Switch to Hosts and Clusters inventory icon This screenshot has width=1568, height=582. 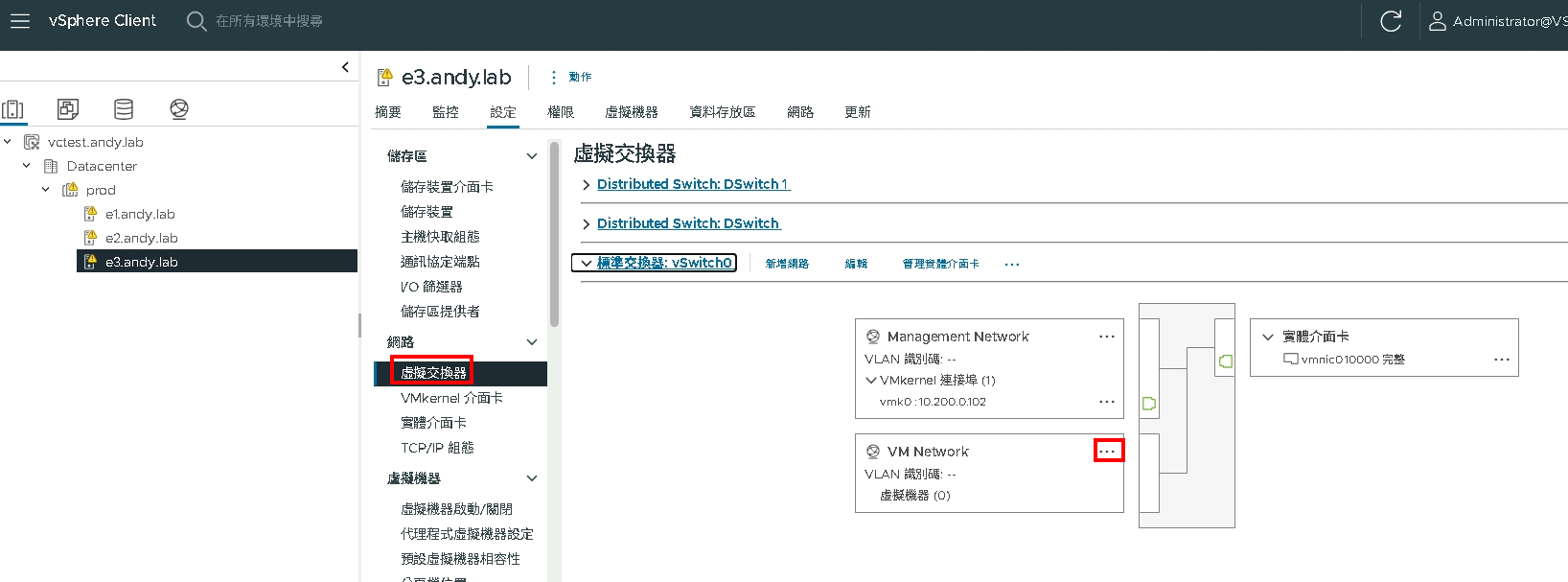pos(12,109)
